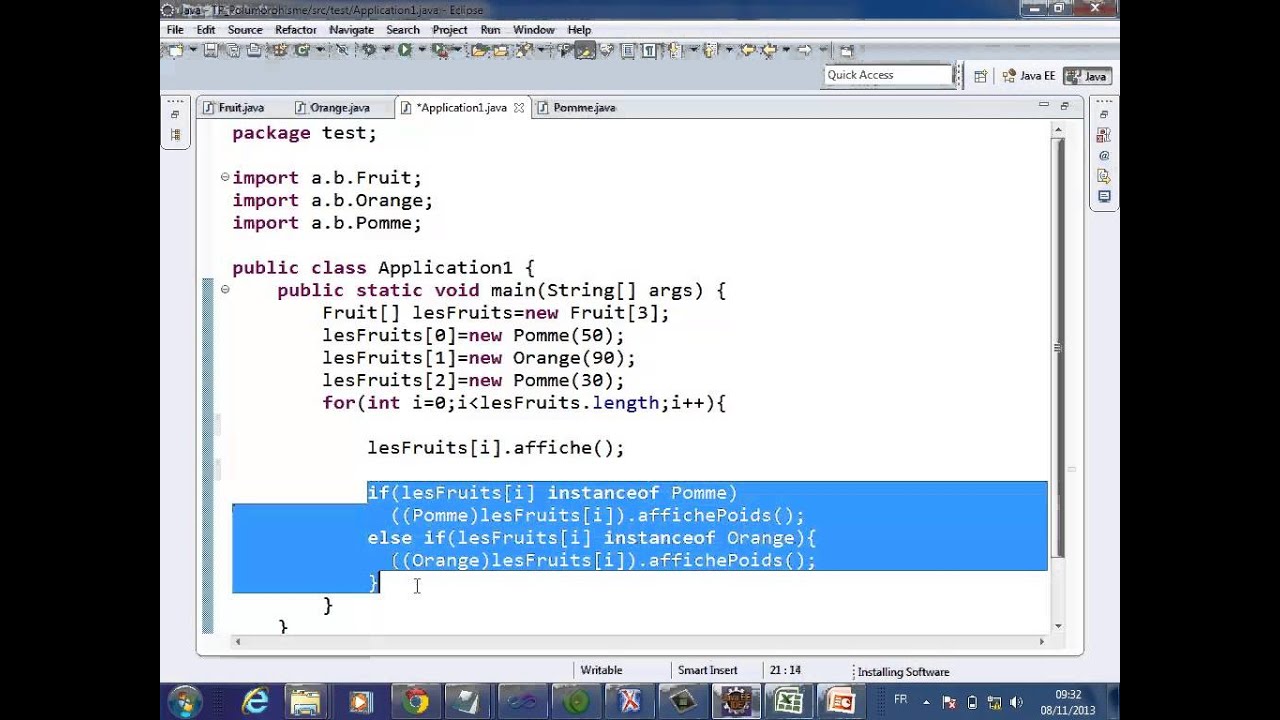
Task: Open the Forward history dropdown arrow
Action: 823,50
